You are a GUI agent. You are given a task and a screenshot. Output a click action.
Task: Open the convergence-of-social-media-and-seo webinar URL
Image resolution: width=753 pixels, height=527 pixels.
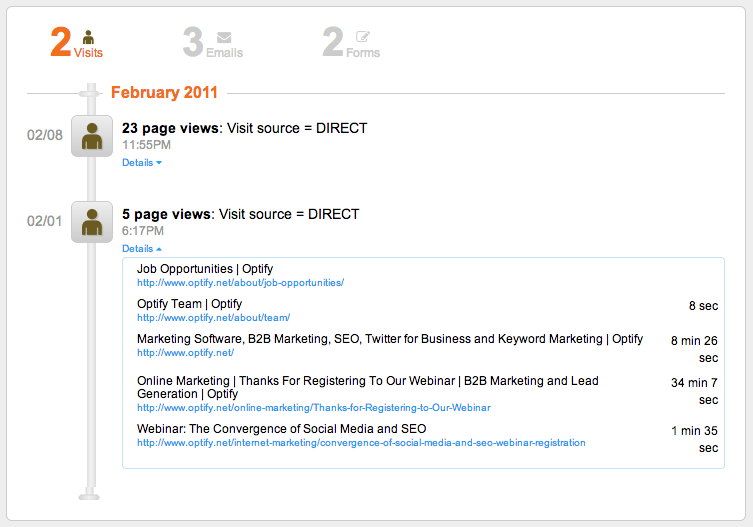pos(361,443)
